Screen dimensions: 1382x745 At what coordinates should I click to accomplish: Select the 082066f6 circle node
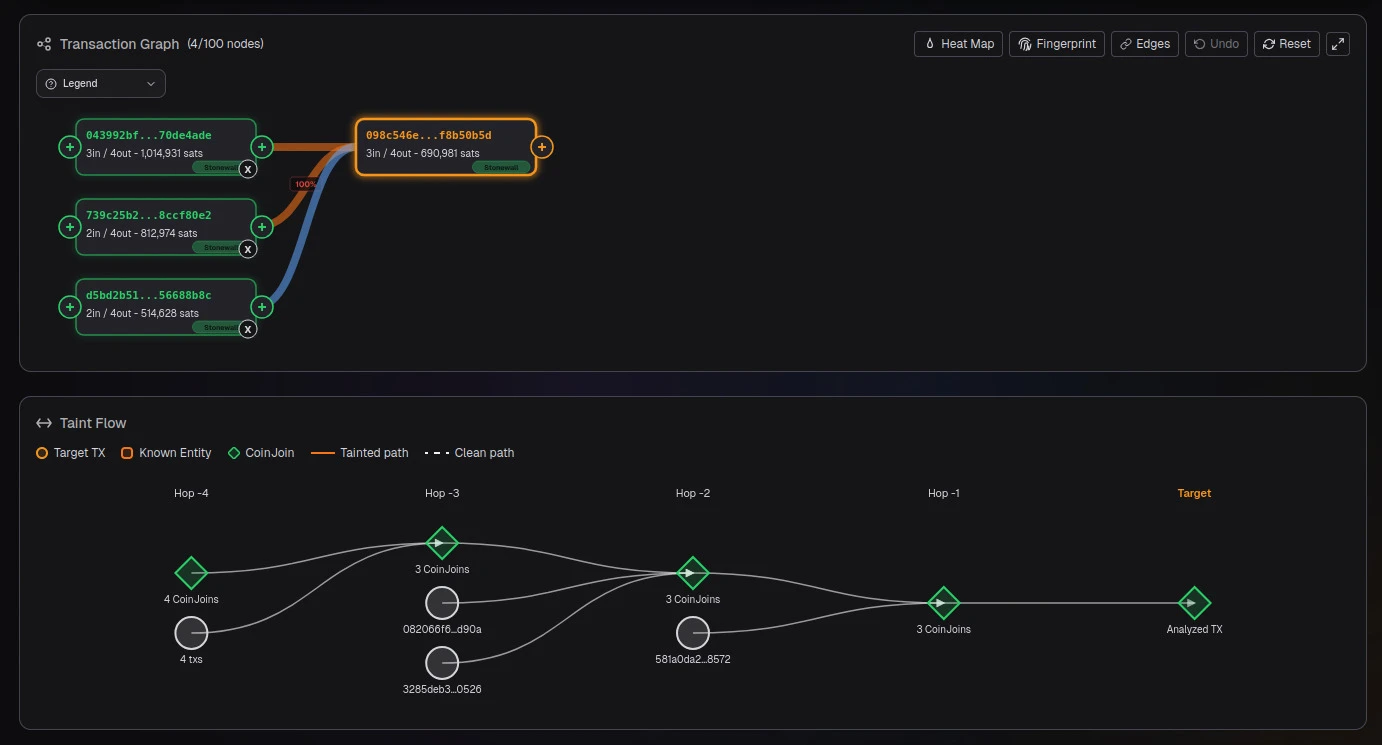(x=442, y=603)
